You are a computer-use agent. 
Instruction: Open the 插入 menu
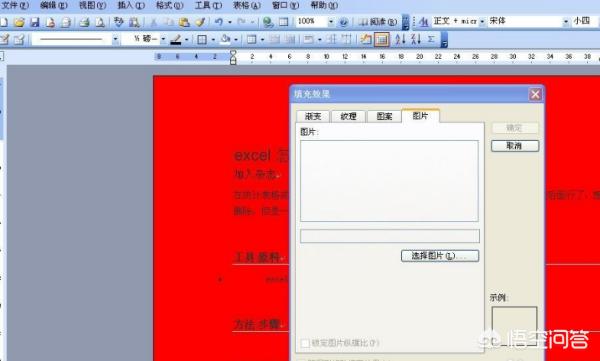tap(131, 5)
